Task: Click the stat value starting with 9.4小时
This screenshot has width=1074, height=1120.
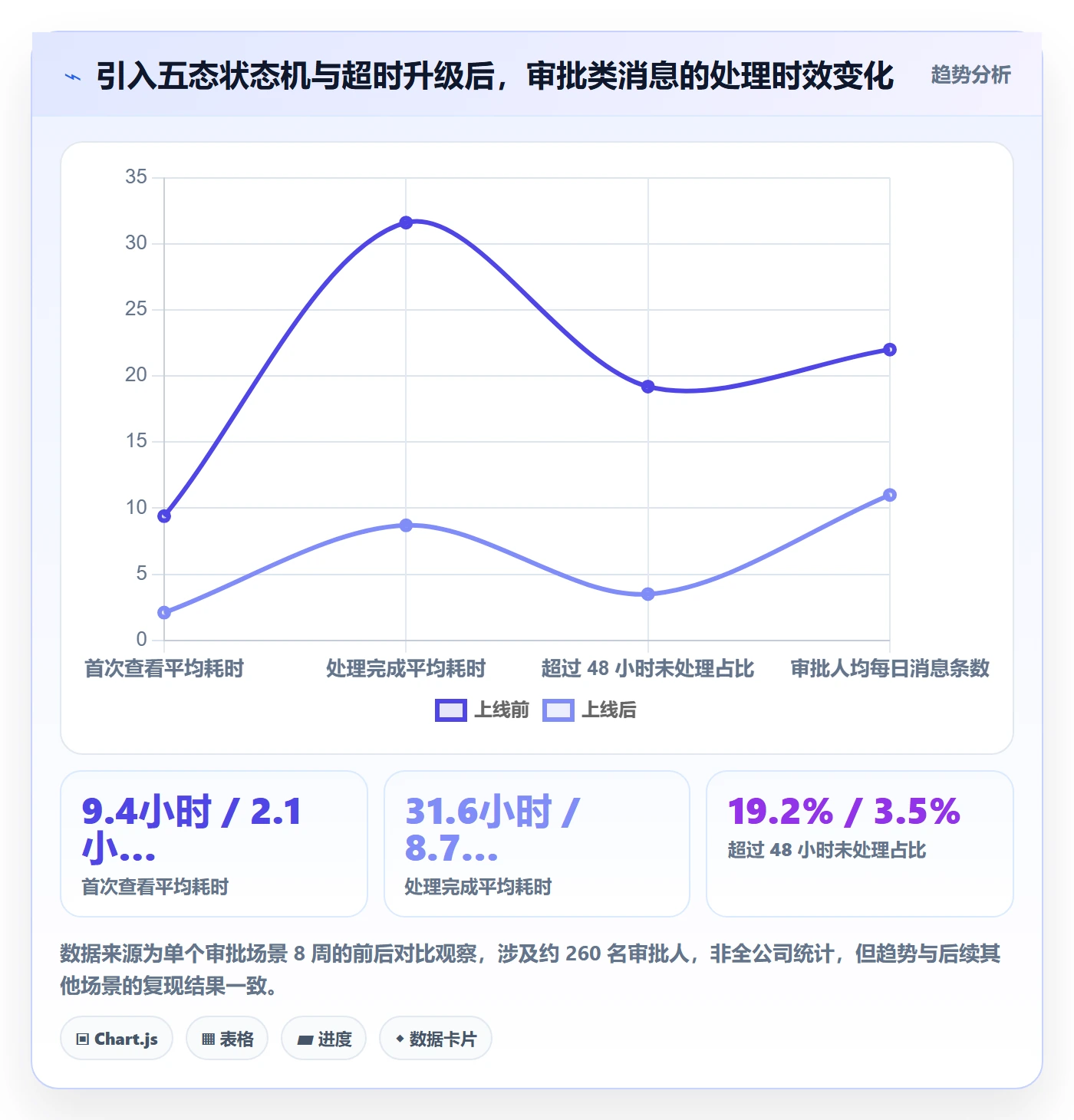Action: [192, 830]
